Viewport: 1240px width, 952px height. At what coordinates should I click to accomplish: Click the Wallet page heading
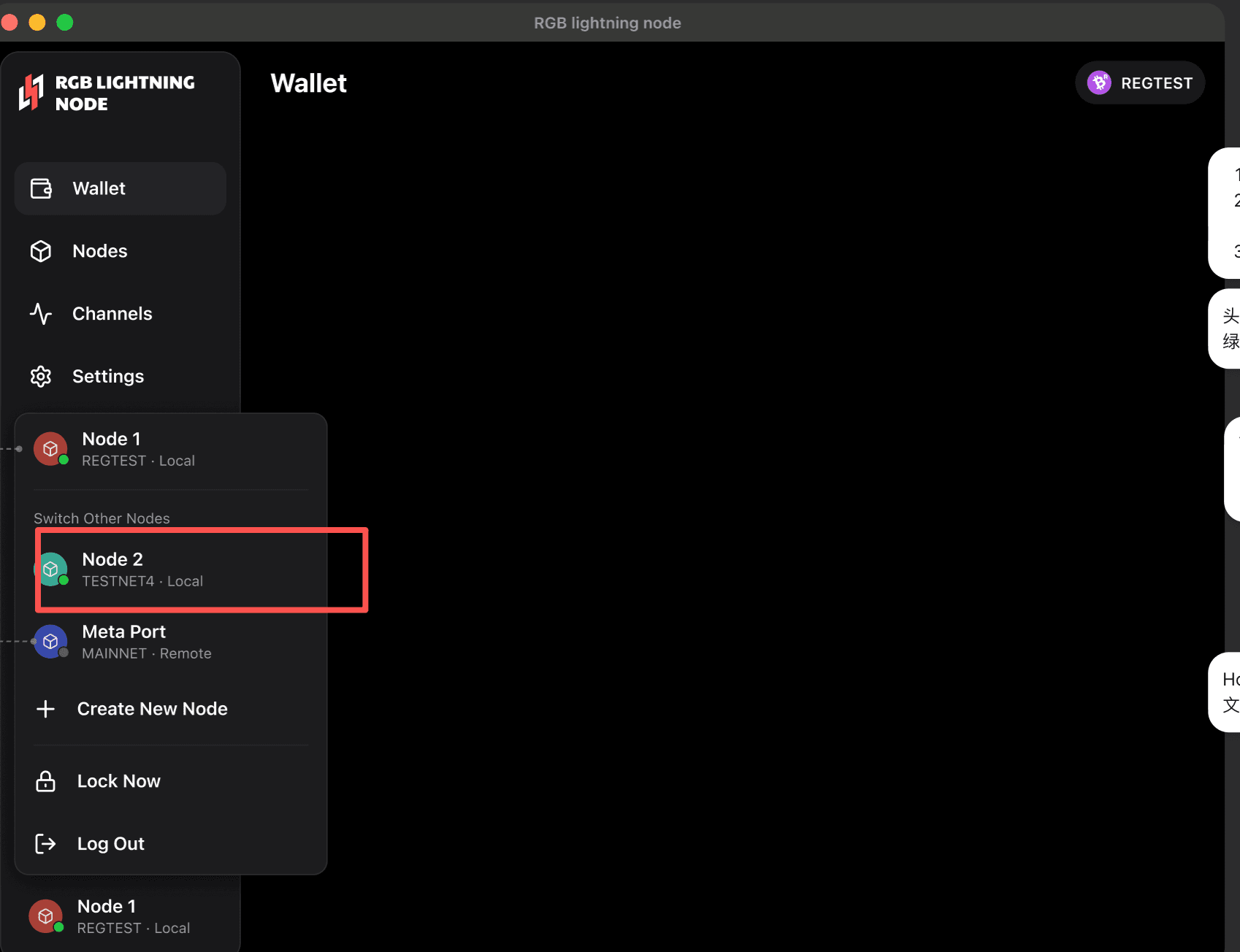click(x=309, y=83)
